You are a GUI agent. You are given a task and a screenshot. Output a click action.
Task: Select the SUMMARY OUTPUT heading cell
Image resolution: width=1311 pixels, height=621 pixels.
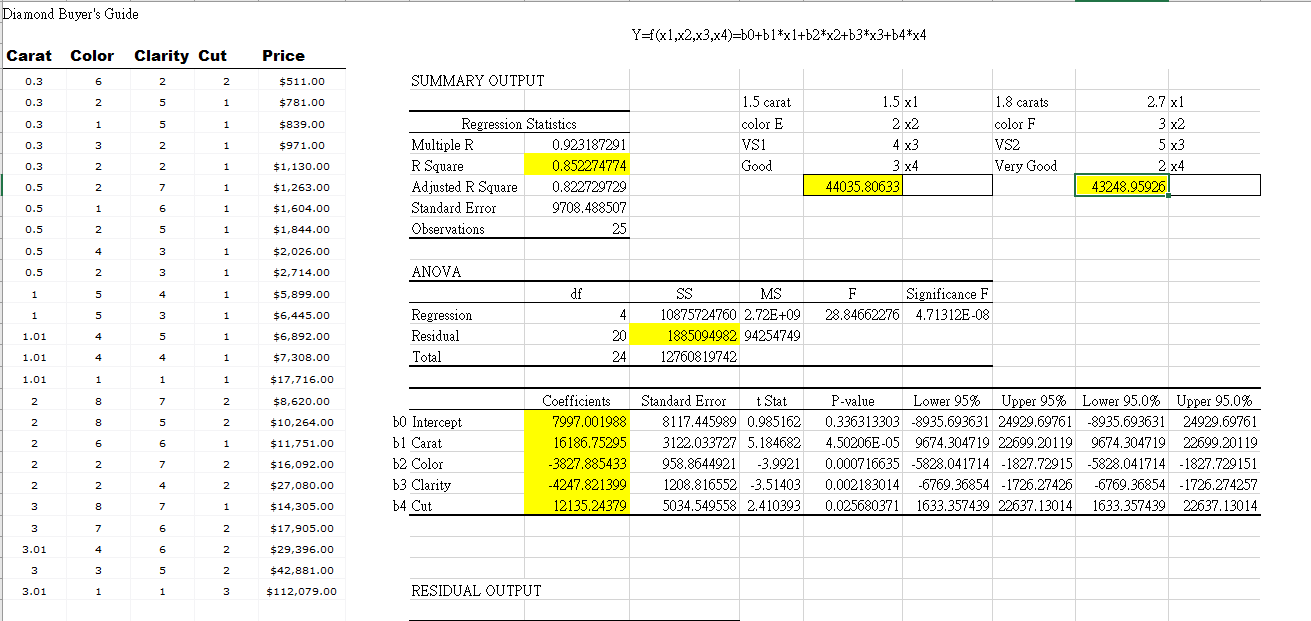(478, 81)
